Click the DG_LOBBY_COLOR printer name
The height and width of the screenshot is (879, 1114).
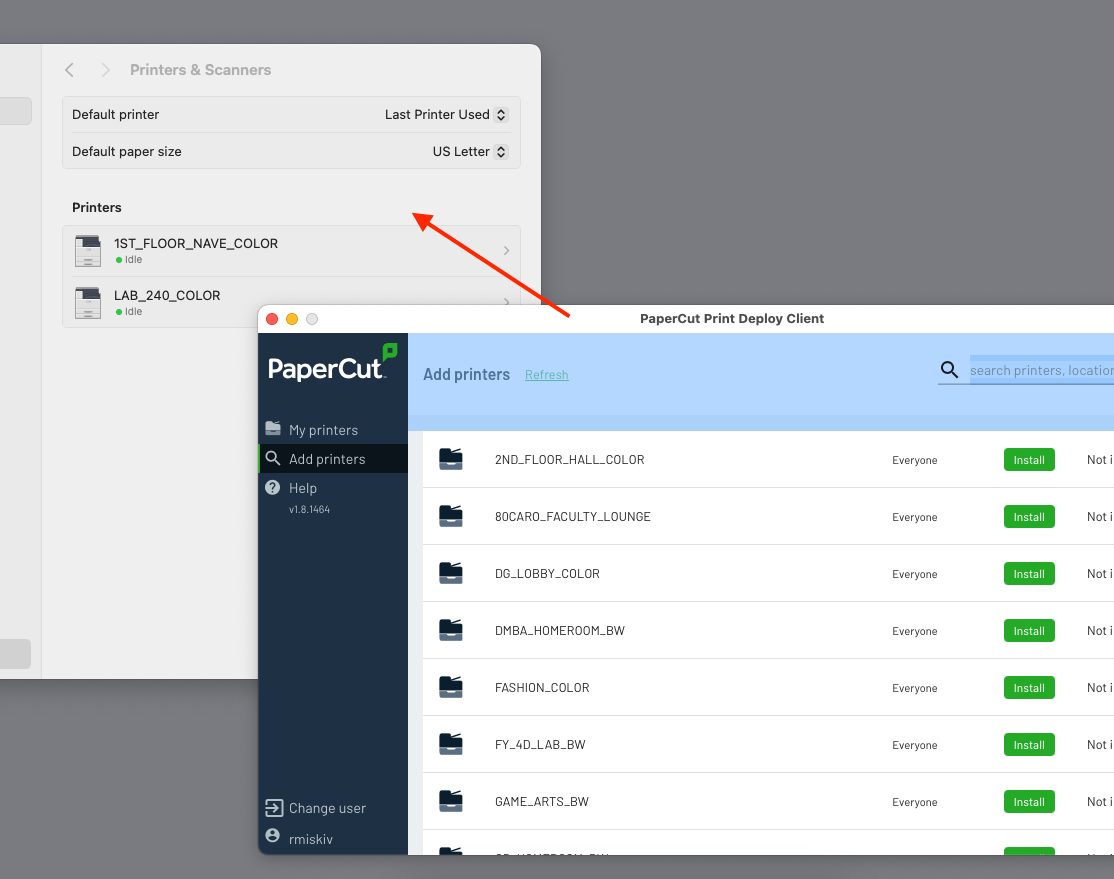(547, 573)
